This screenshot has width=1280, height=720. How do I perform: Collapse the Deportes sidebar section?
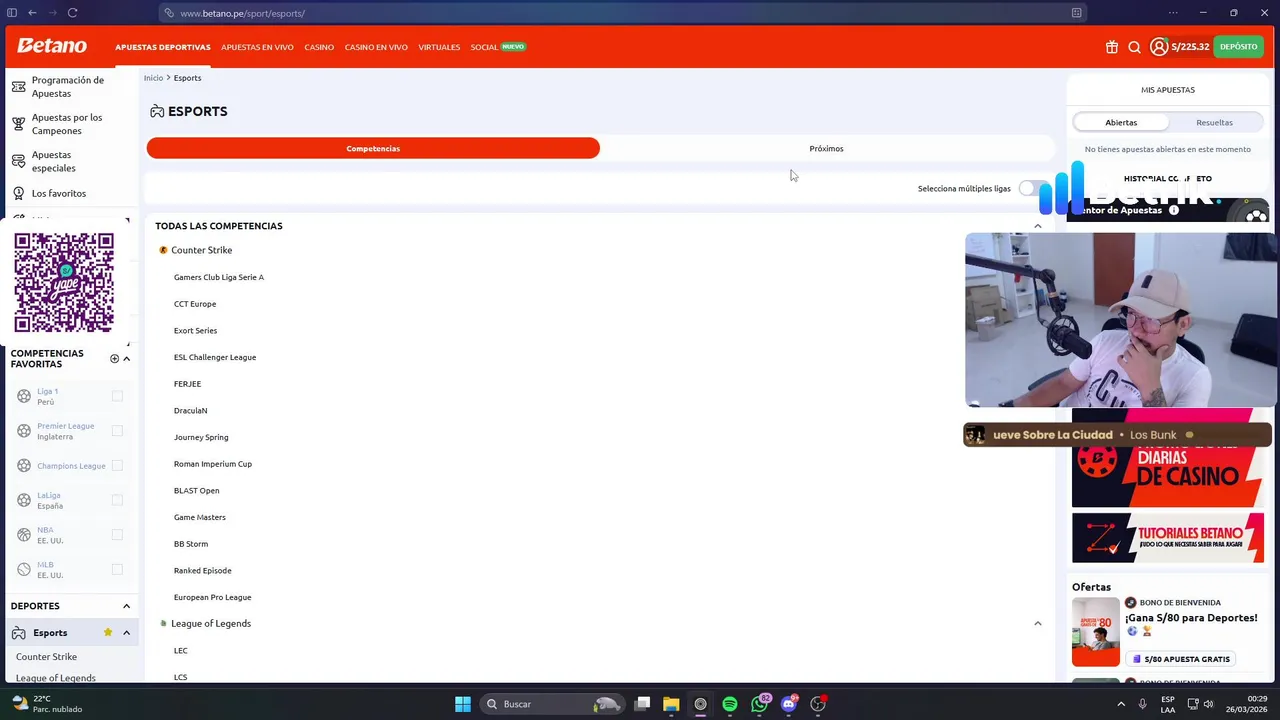pyautogui.click(x=126, y=606)
